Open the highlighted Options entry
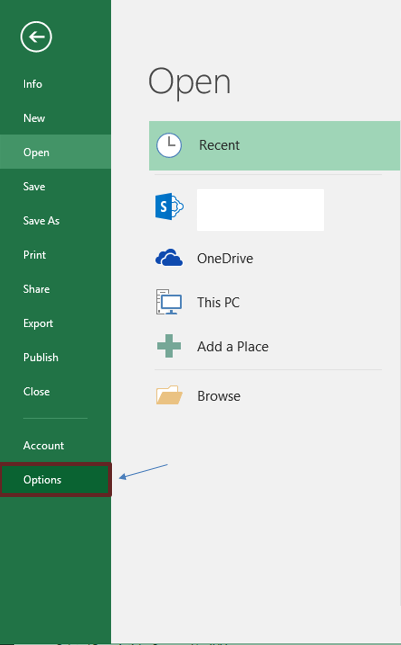Viewport: 401px width, 645px height. pos(56,480)
